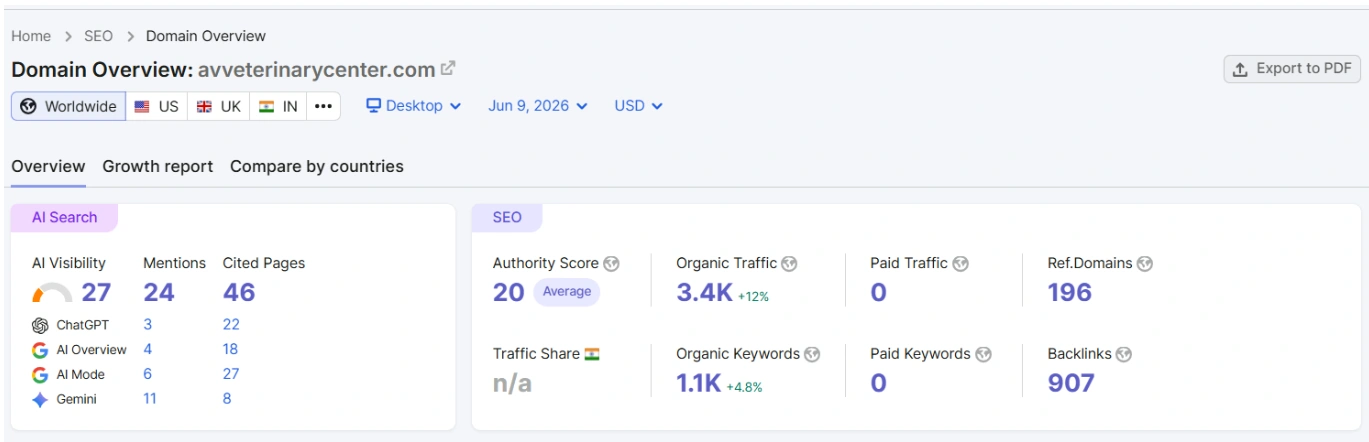The height and width of the screenshot is (442, 1369).
Task: Click Ref.Domains value 196
Action: coord(1070,293)
